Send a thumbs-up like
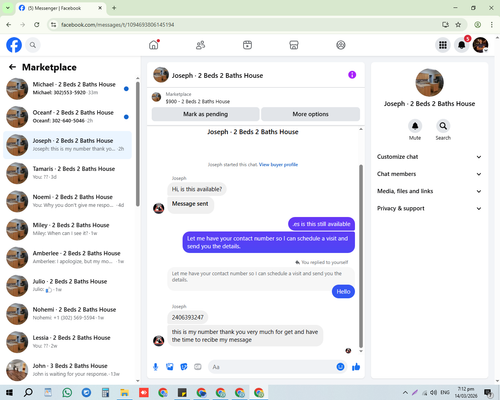The image size is (500, 400). coord(356,367)
